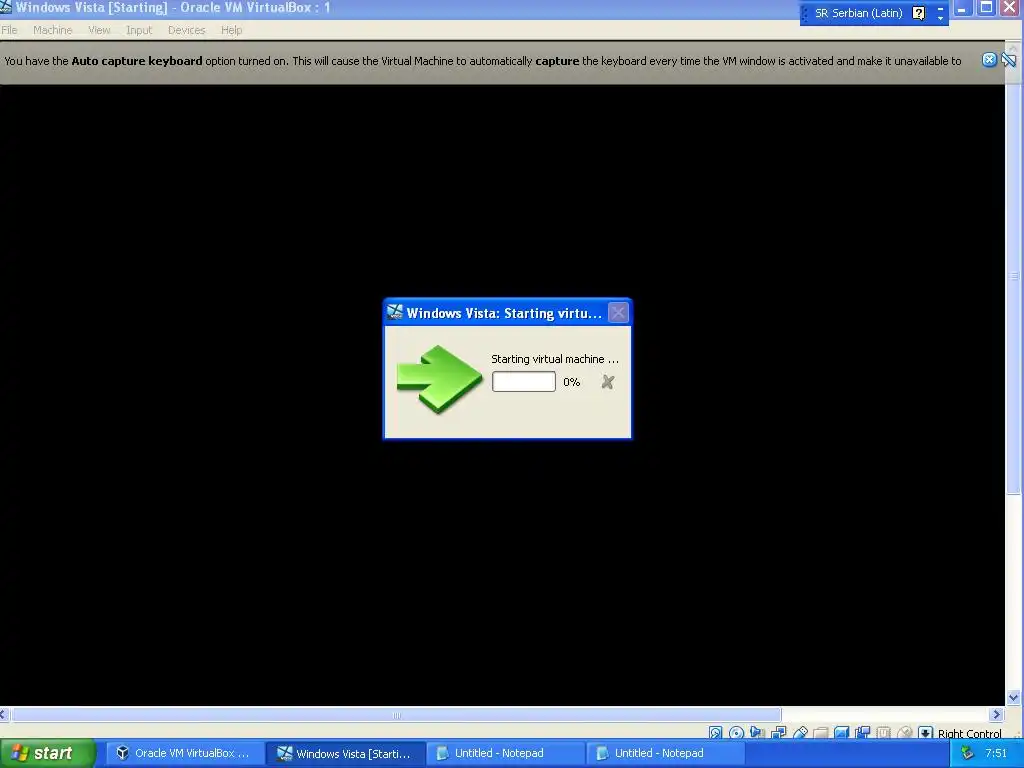Screen dimensions: 1024x768
Task: Click the dialog title Windows Vista: Starting virtu...
Action: (x=504, y=313)
